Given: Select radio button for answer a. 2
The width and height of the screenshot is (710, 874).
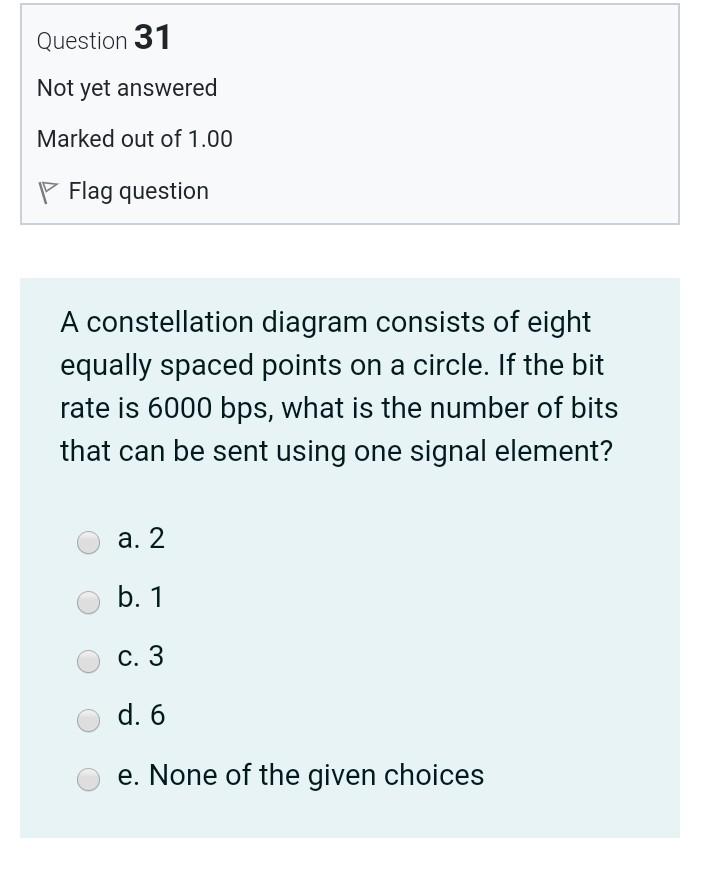Looking at the screenshot, I should click(x=89, y=542).
